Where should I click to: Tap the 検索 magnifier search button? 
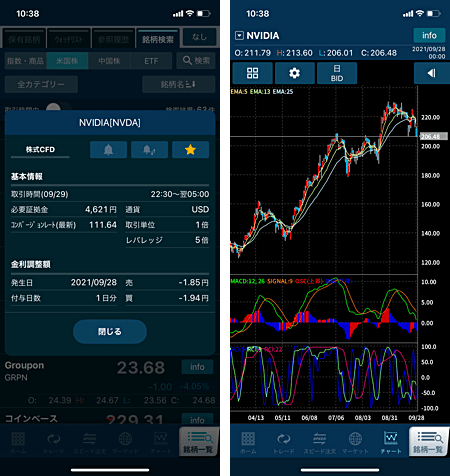pyautogui.click(x=196, y=61)
